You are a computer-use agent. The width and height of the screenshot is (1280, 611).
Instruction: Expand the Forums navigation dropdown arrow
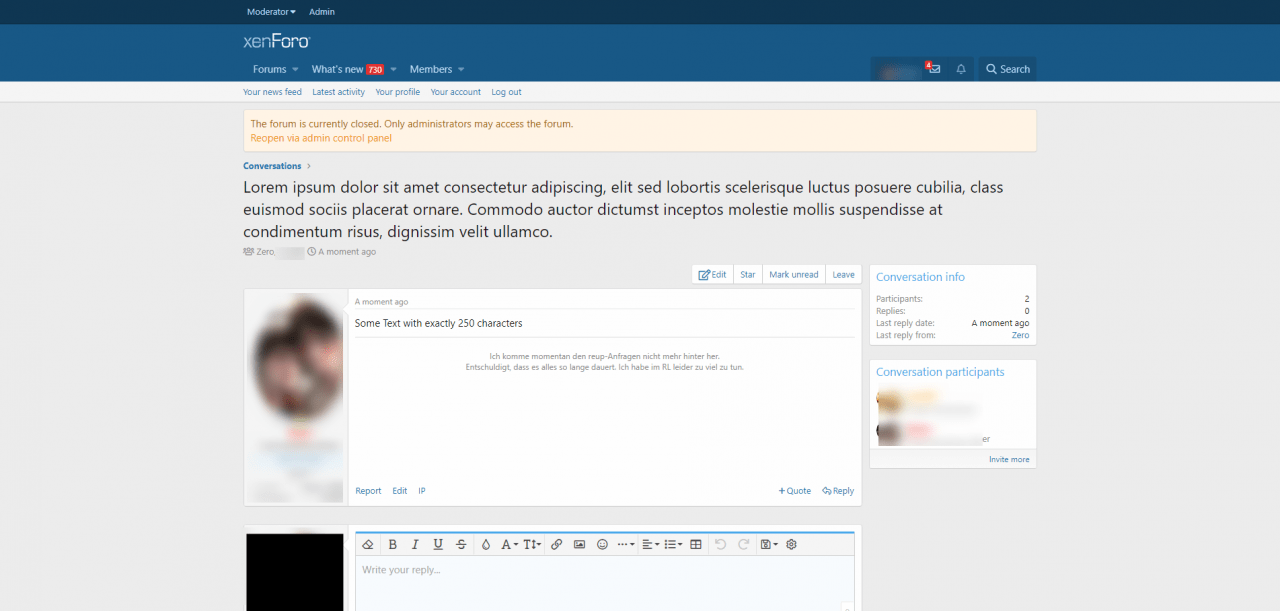(x=296, y=70)
